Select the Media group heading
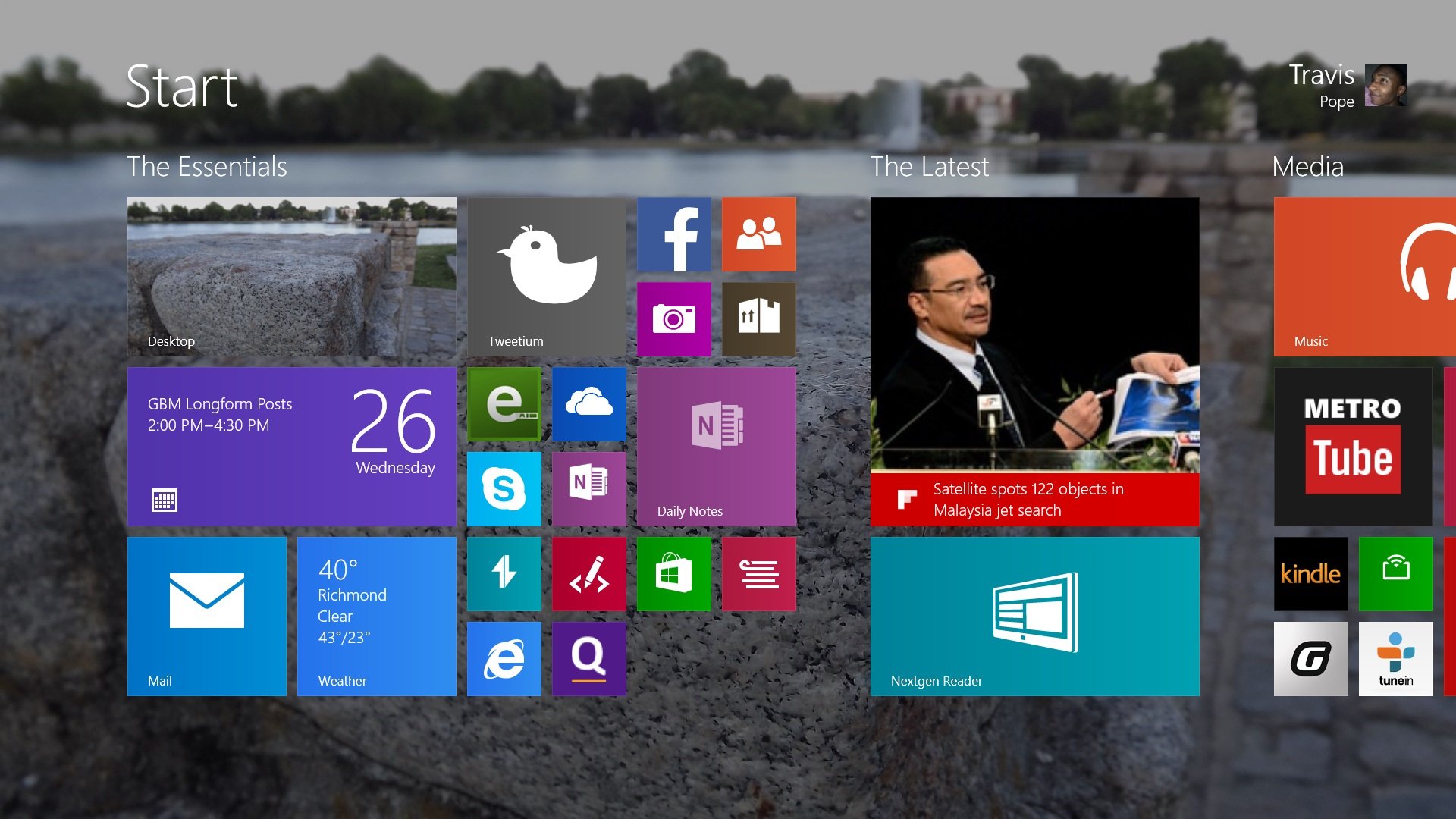 [x=1308, y=167]
